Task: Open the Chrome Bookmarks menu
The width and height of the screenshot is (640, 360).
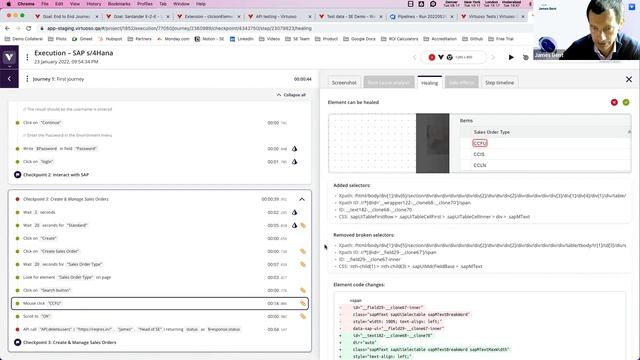Action: 119,4
